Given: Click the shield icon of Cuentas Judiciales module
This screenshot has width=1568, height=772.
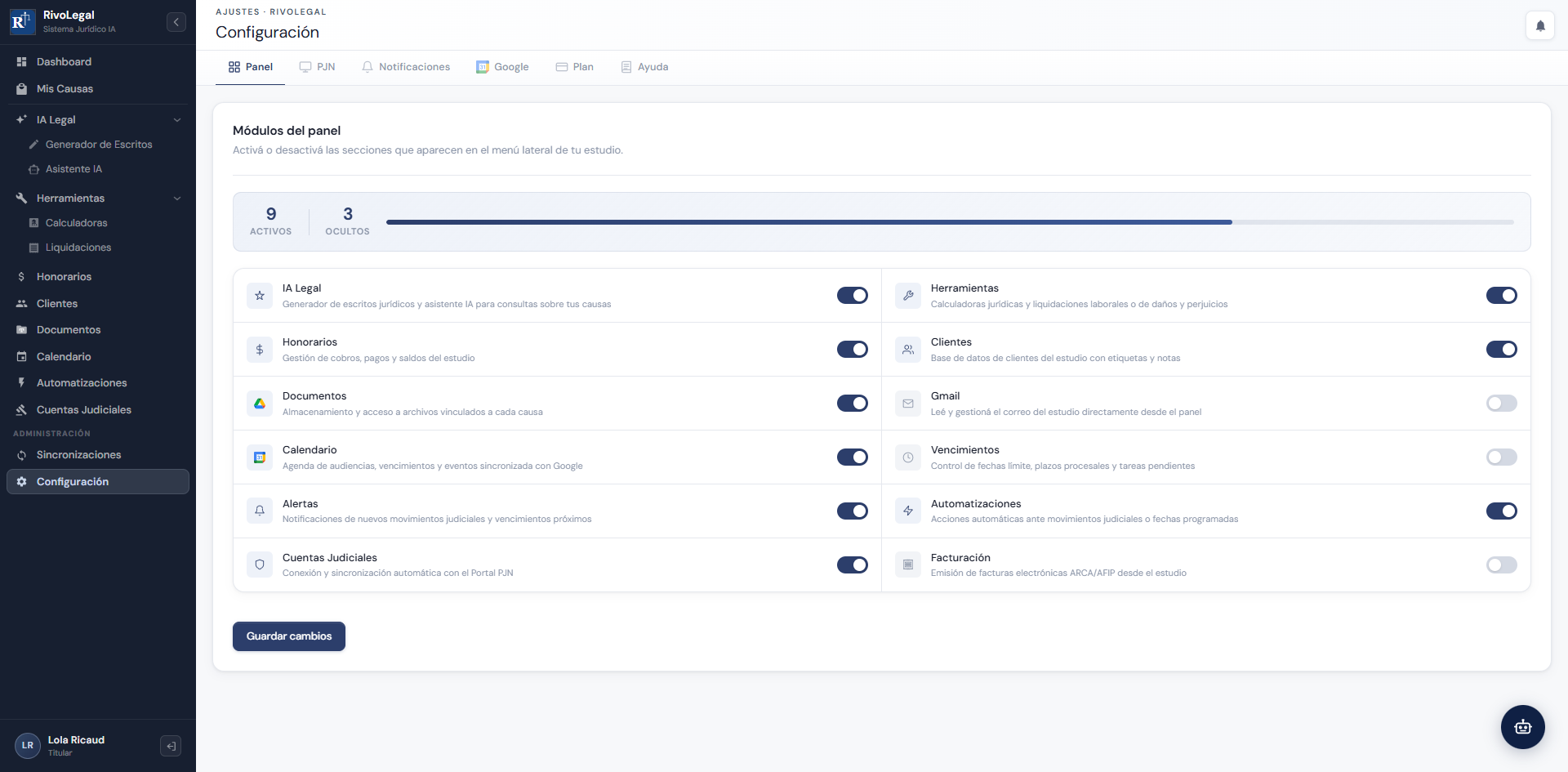Looking at the screenshot, I should [260, 565].
